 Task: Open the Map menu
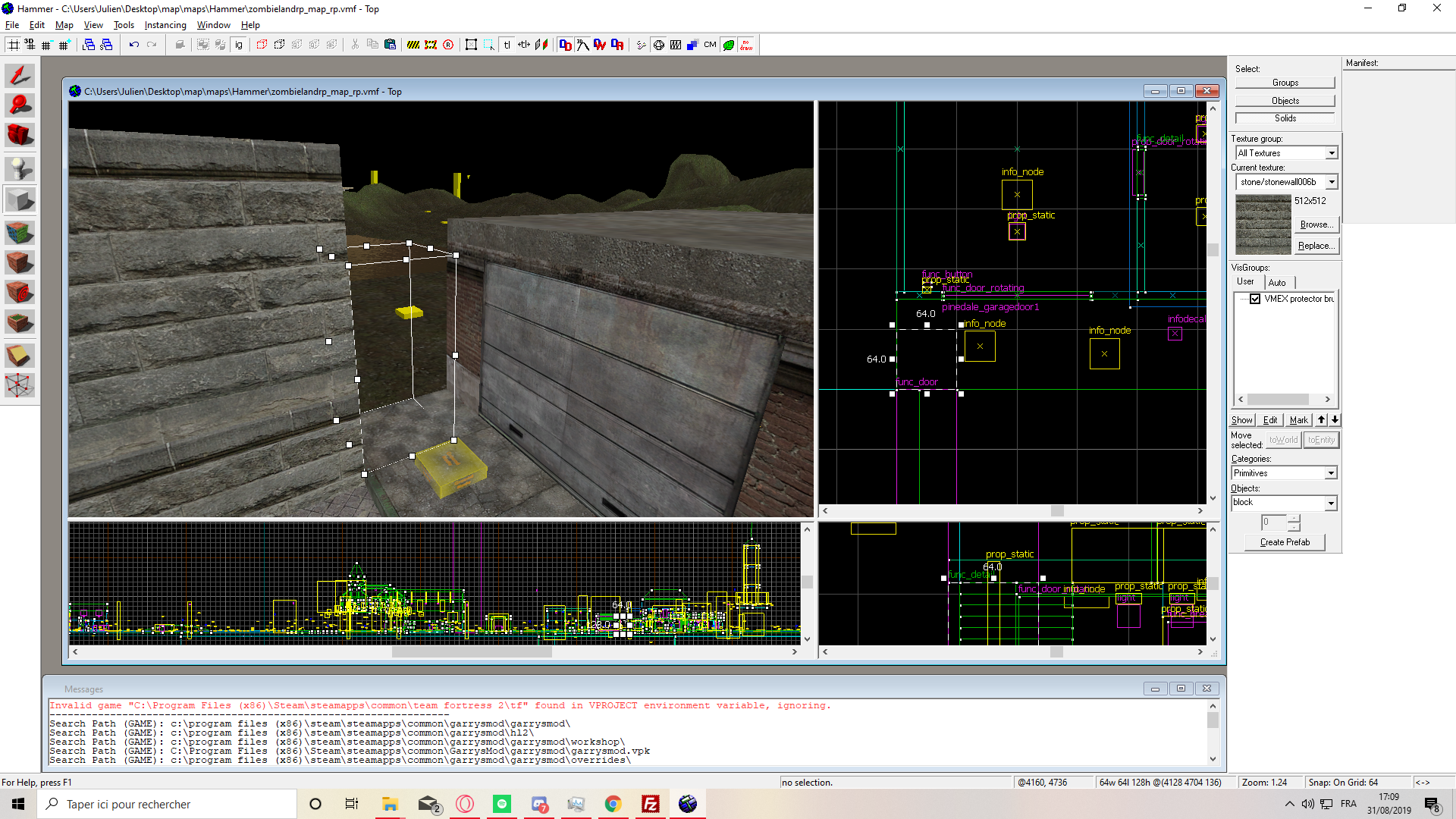click(x=64, y=25)
